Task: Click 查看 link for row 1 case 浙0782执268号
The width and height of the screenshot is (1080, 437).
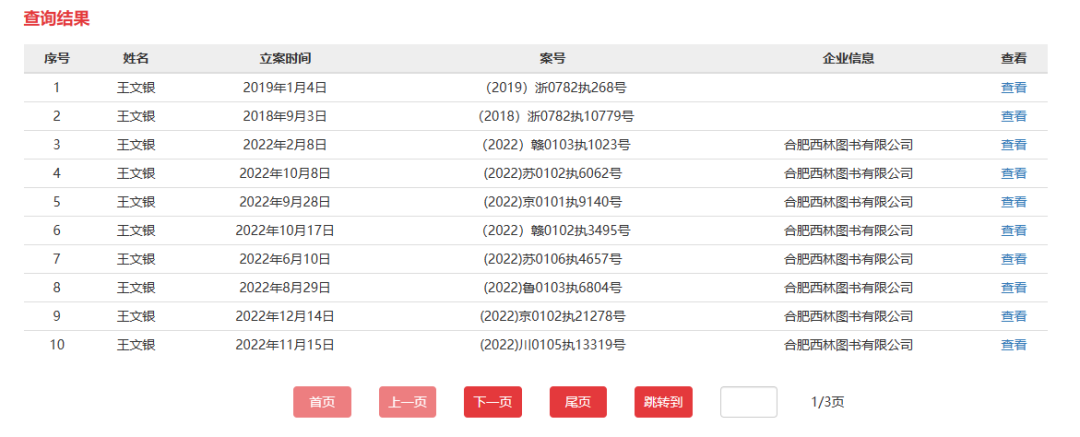Action: [1013, 87]
